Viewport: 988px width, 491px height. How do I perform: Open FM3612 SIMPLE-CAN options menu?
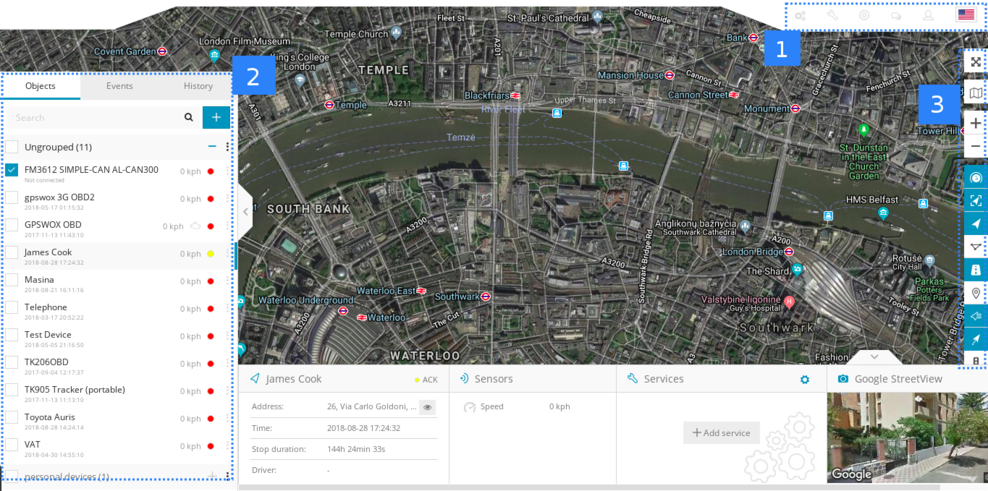(x=227, y=171)
